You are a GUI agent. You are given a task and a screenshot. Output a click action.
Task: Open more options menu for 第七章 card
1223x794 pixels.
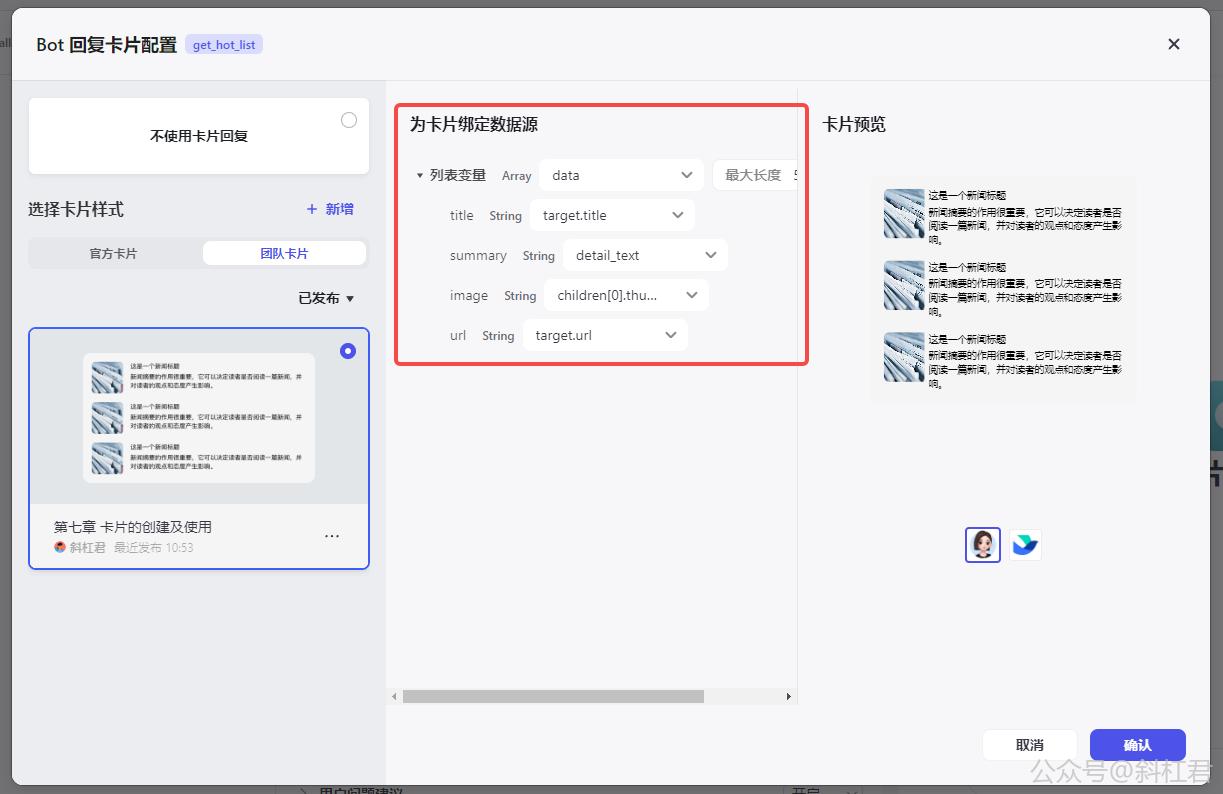(x=332, y=536)
